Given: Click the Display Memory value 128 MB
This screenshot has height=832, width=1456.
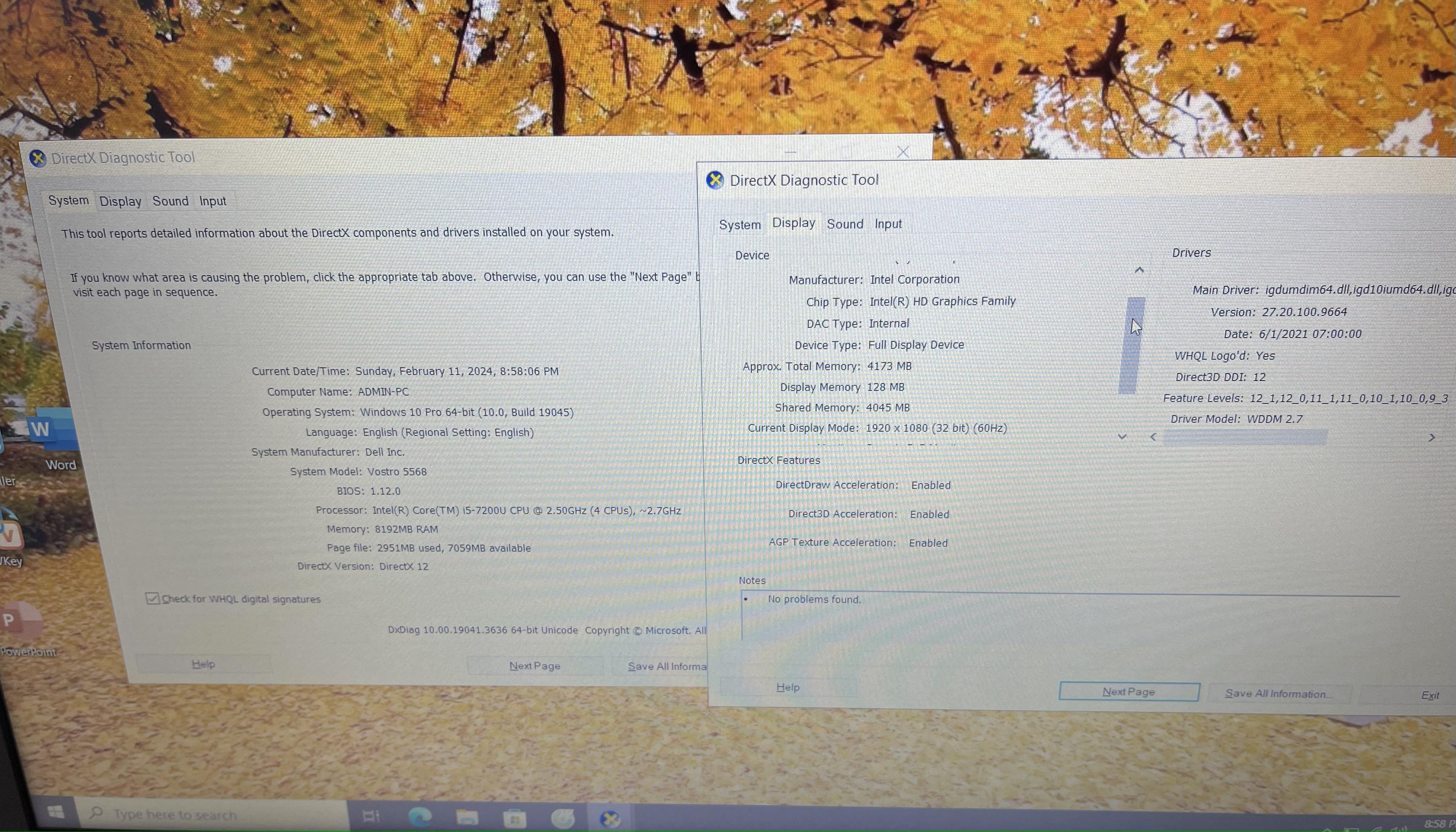Looking at the screenshot, I should click(886, 387).
